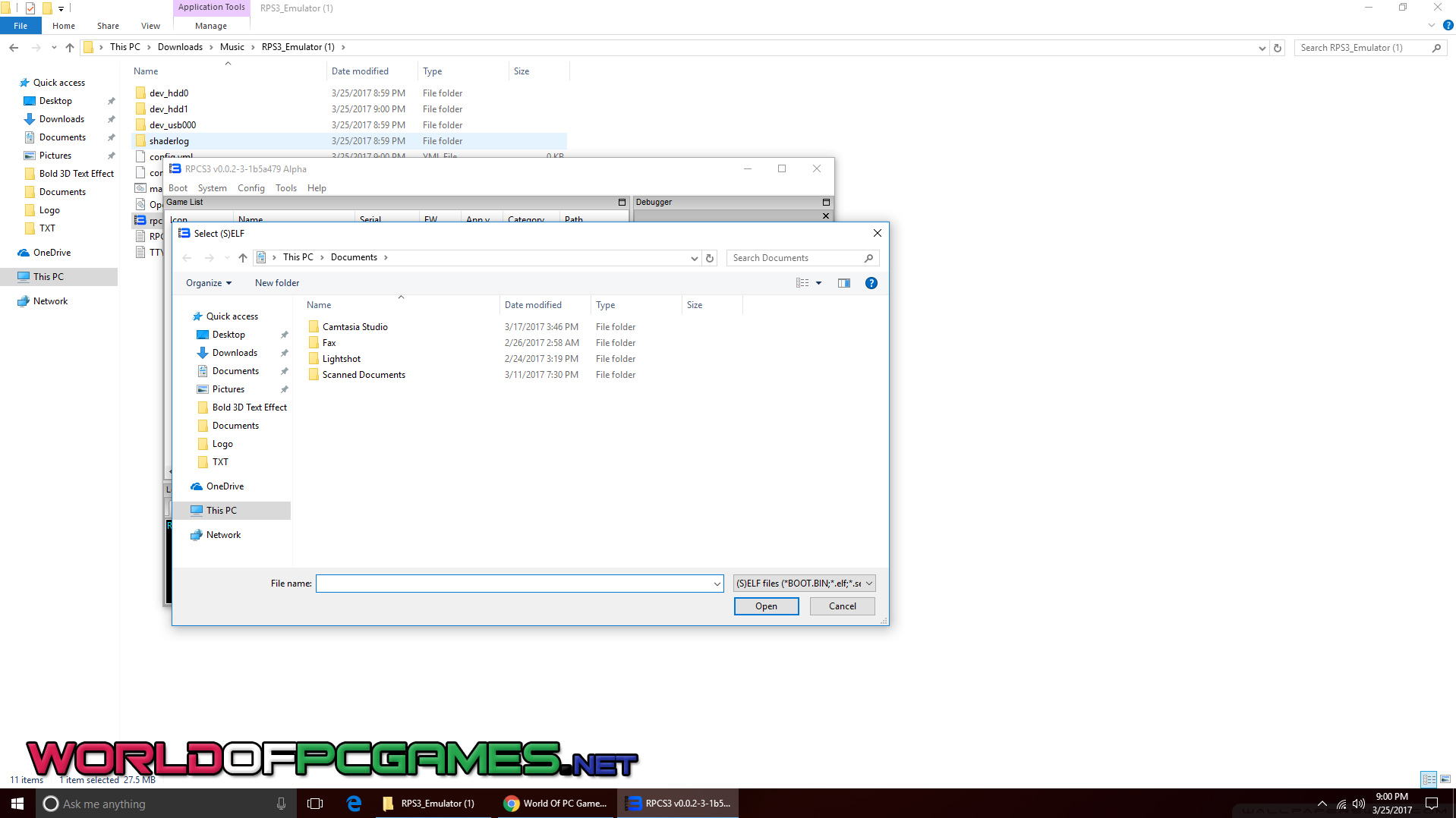Screen dimensions: 1456x818
Task: Show the preview pane in file dialog
Action: click(x=843, y=283)
